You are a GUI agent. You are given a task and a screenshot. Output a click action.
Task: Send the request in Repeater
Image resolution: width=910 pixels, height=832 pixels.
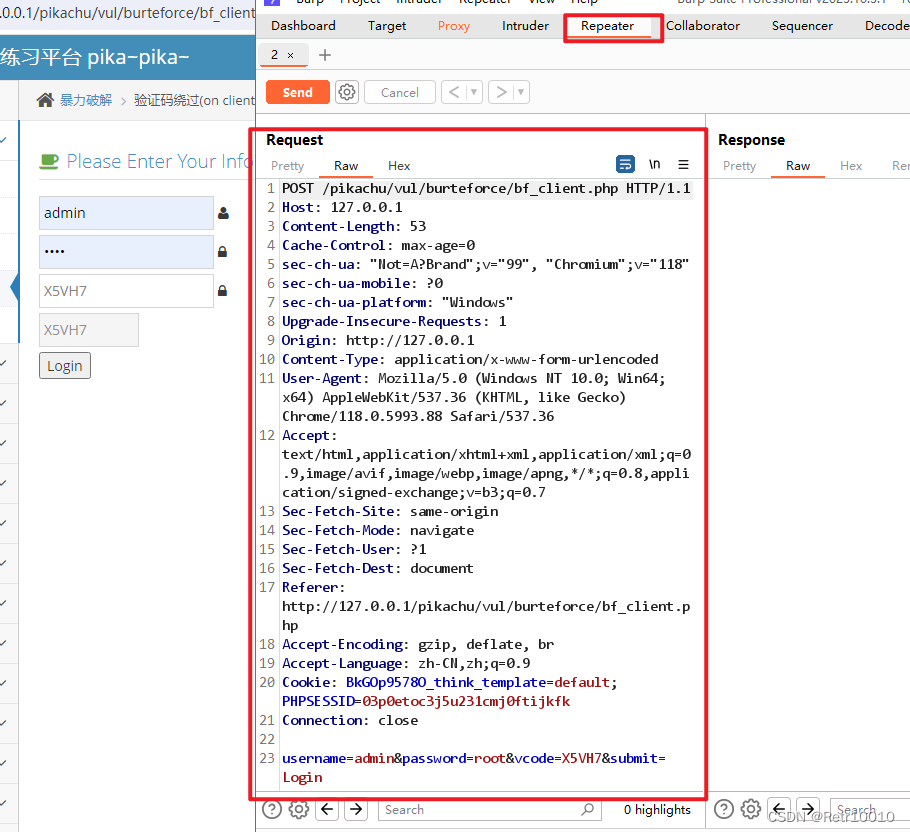298,92
